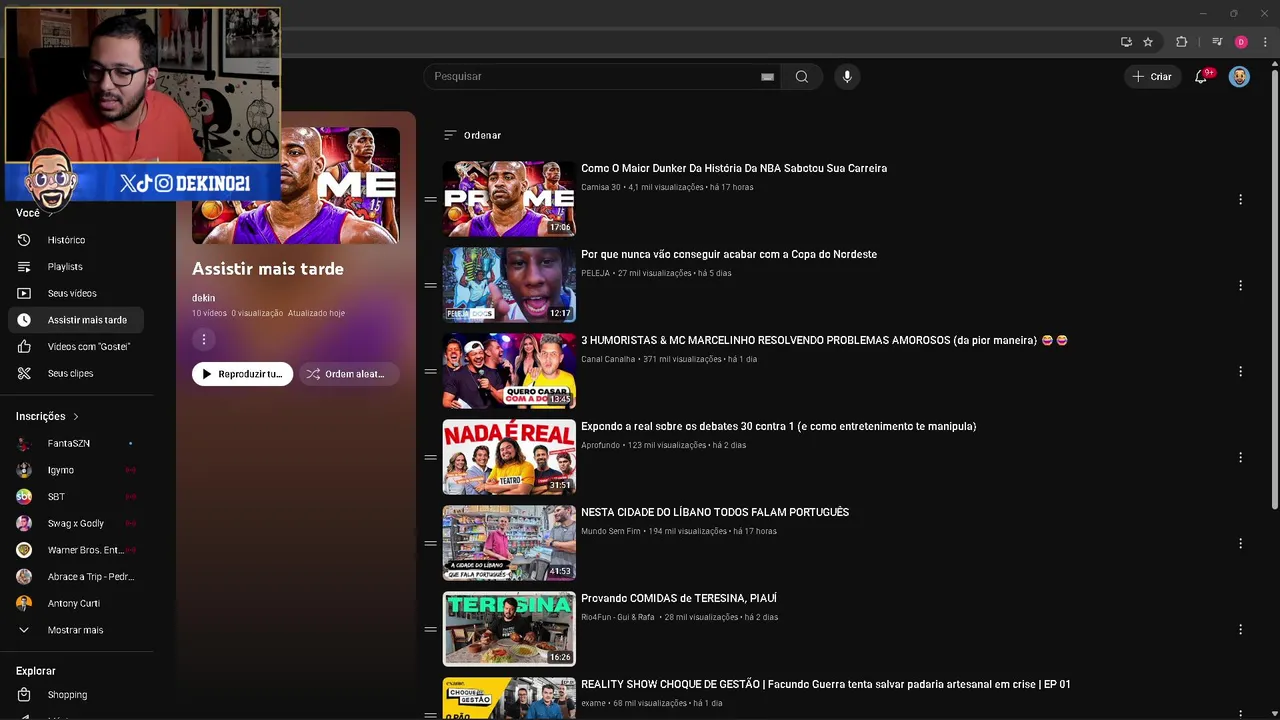Open title "Como O Maior Dunker Da História"
Viewport: 1280px width, 720px height.
pyautogui.click(x=734, y=168)
